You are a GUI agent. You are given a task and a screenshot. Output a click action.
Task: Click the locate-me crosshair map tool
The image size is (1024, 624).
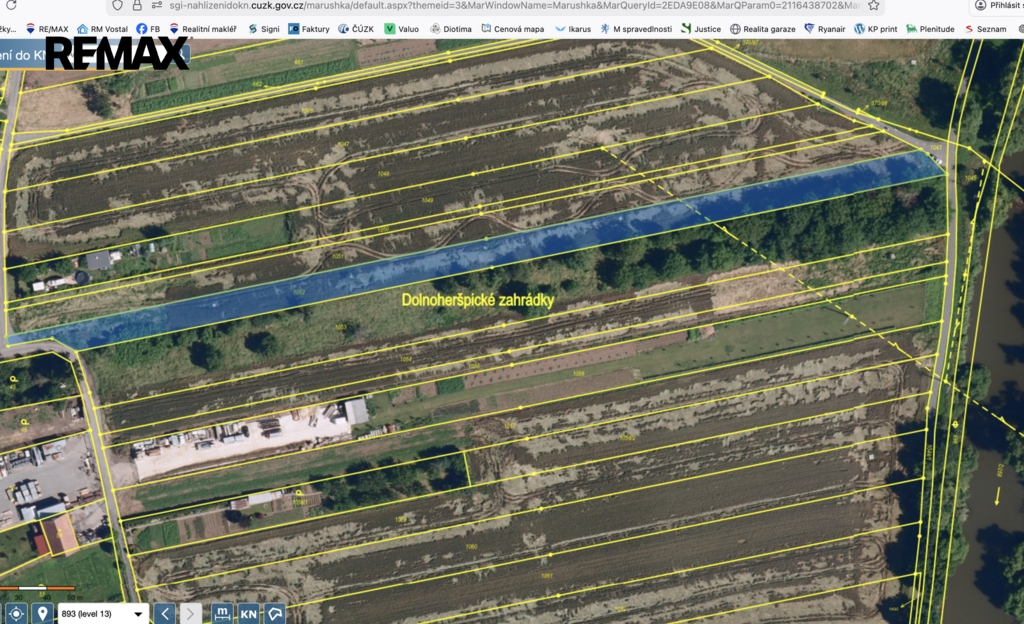click(16, 614)
